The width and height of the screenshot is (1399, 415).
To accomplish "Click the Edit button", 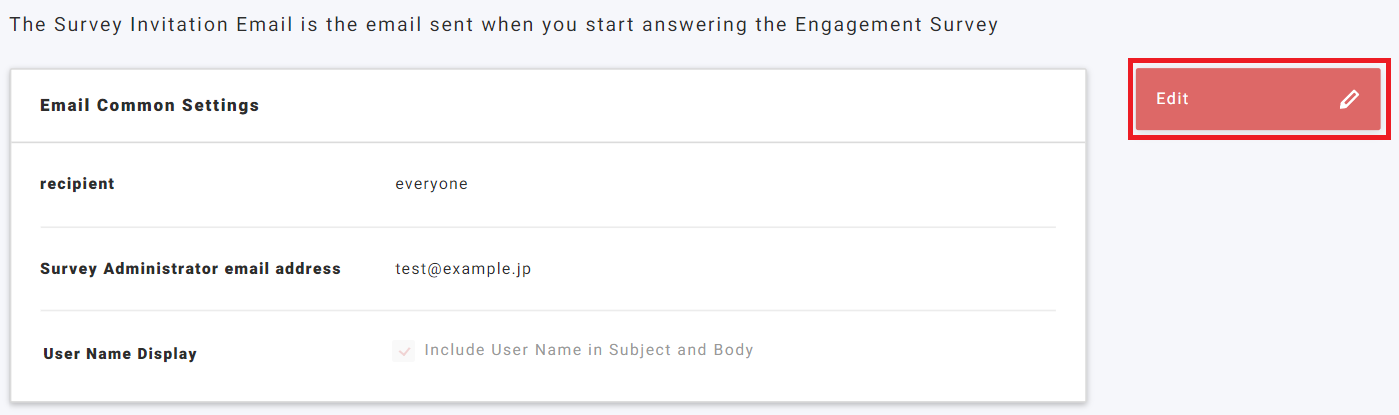I will pyautogui.click(x=1257, y=99).
